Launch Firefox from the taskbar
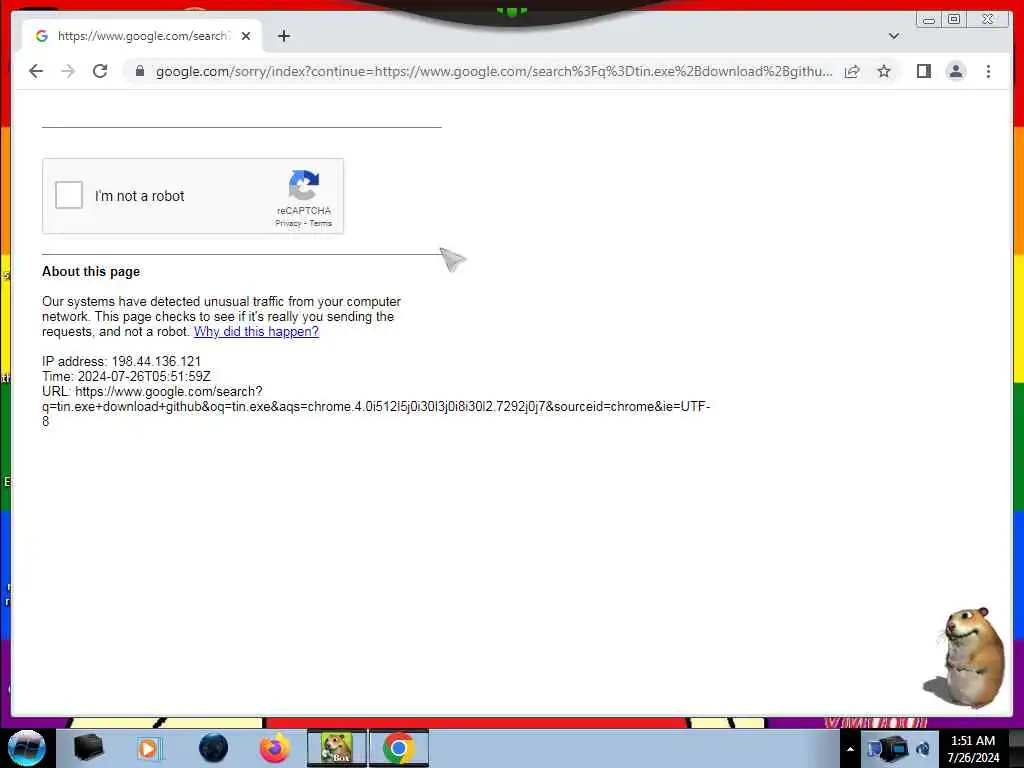Screen dimensions: 1024x768 pyautogui.click(x=275, y=748)
